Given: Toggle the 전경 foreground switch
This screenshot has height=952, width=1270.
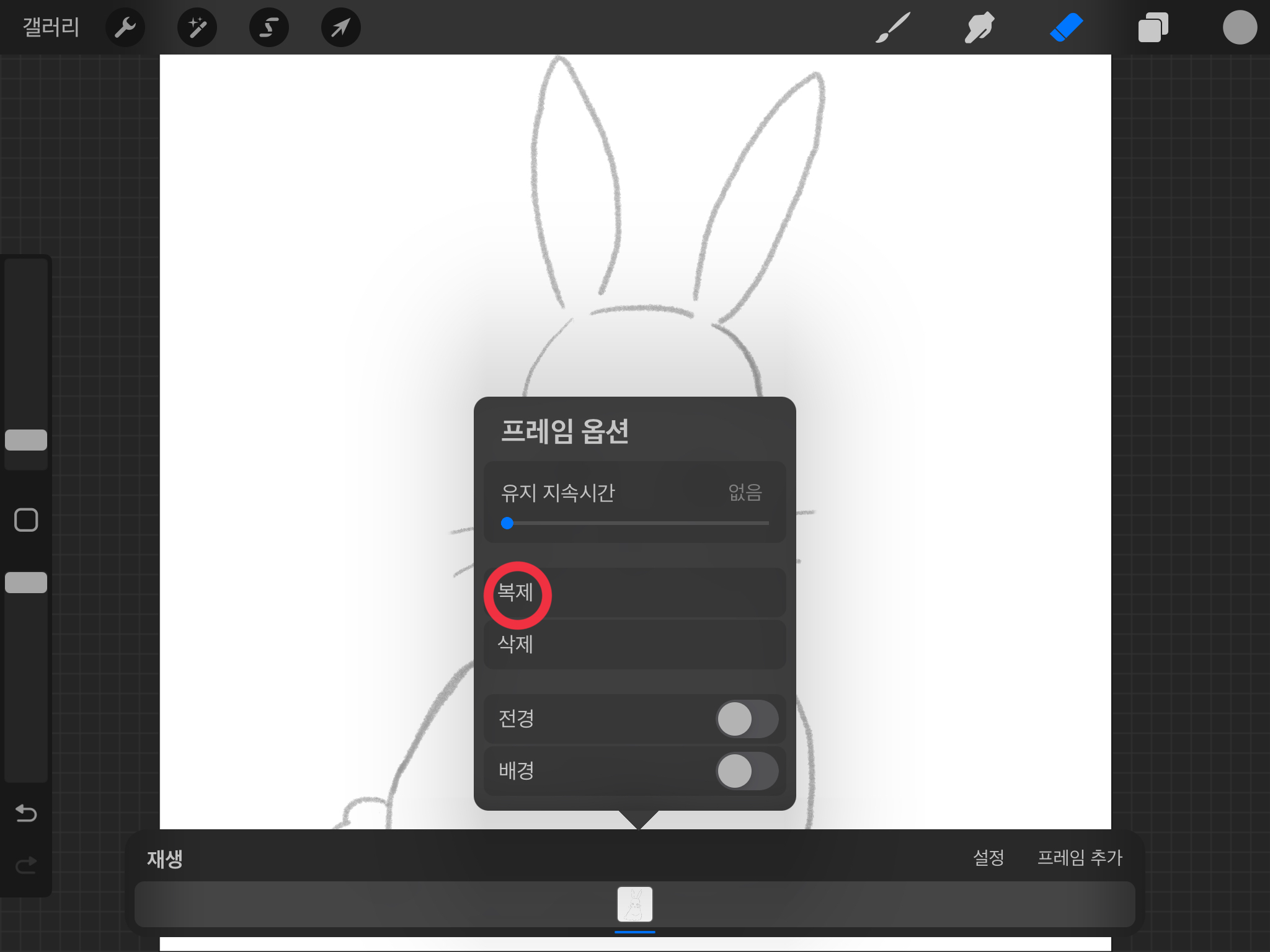Looking at the screenshot, I should (x=747, y=719).
